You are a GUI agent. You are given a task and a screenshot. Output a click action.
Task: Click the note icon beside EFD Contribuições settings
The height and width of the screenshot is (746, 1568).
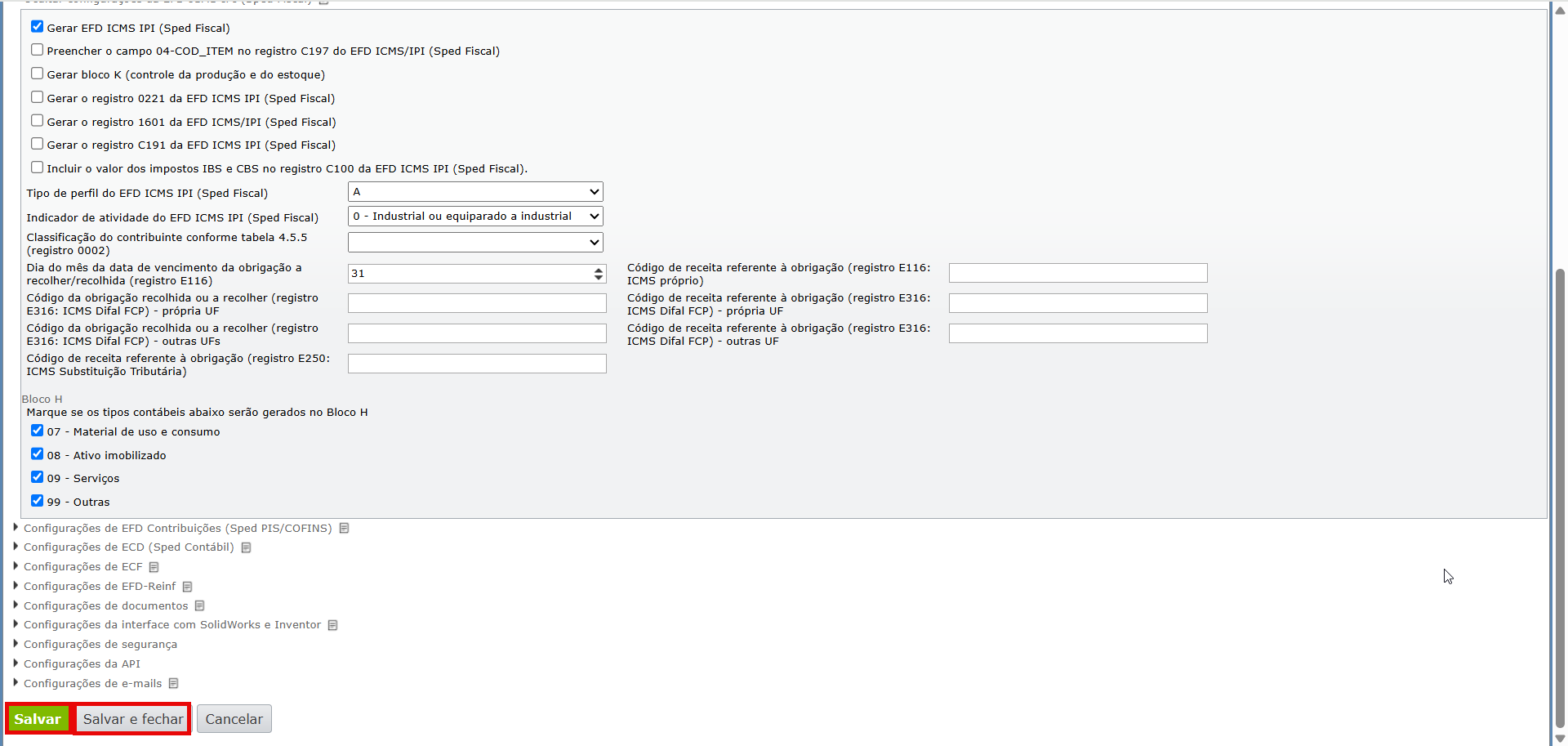(x=345, y=529)
